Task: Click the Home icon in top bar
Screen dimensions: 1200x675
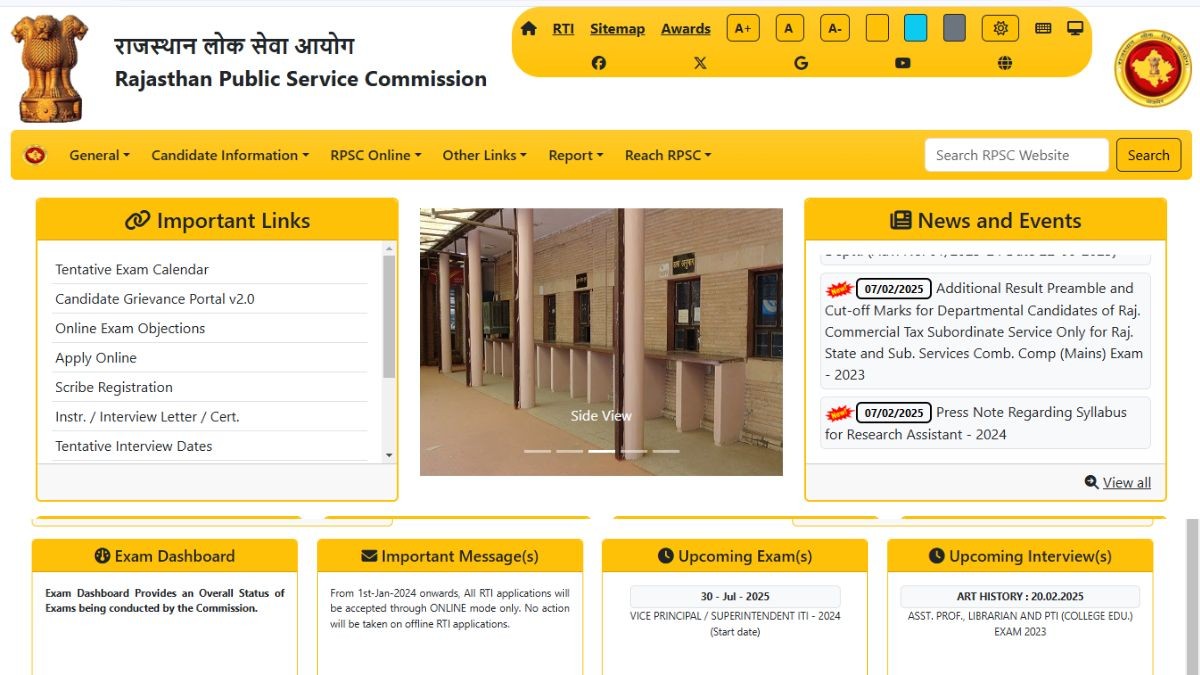Action: point(529,28)
